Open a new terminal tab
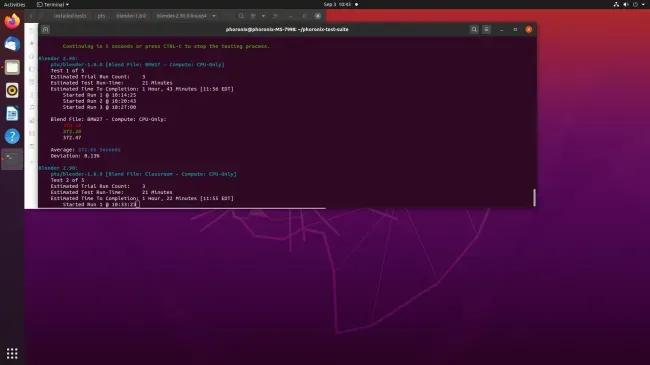650x365 pixels. tap(46, 29)
